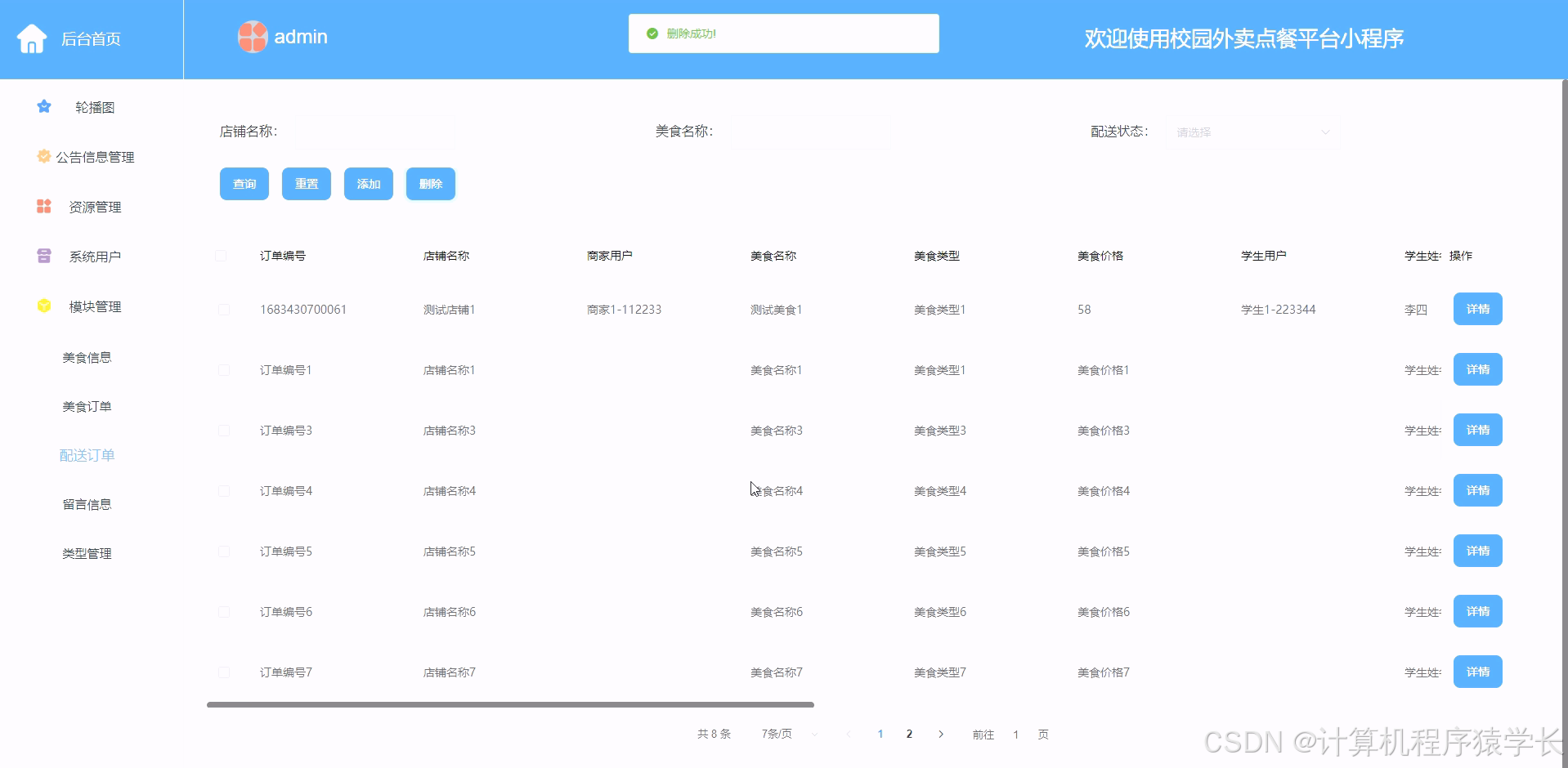Open the 资源管理 menu
This screenshot has height=768, width=1568.
click(x=95, y=207)
